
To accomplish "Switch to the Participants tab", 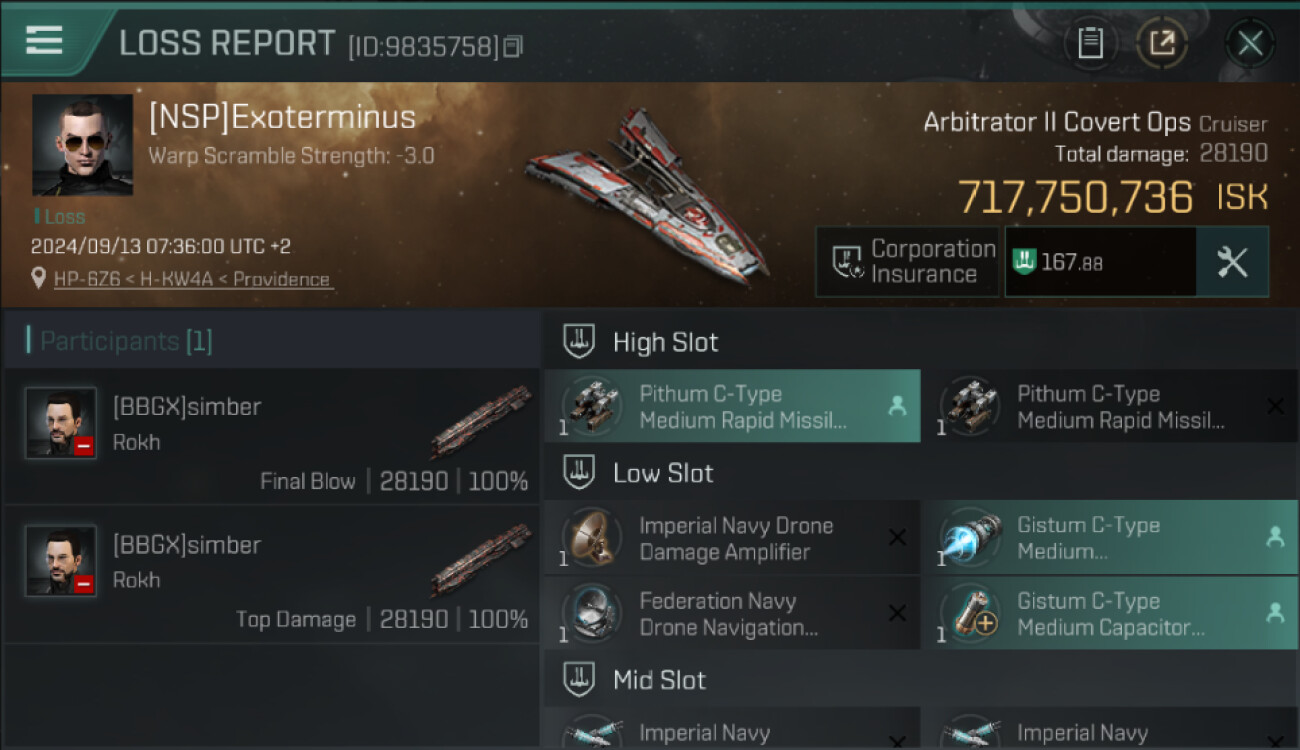I will (126, 342).
